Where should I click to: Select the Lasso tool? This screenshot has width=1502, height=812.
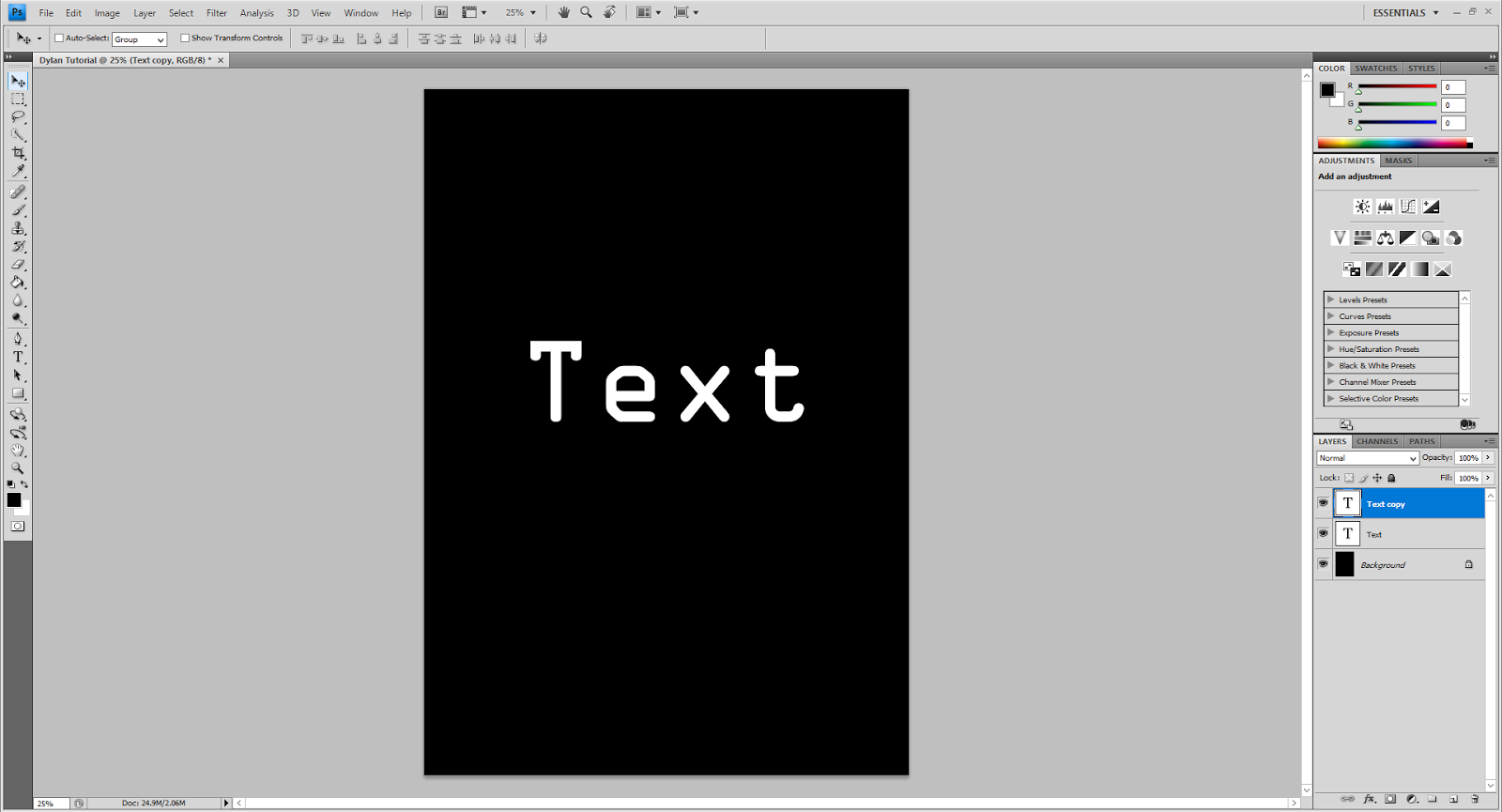[x=18, y=116]
